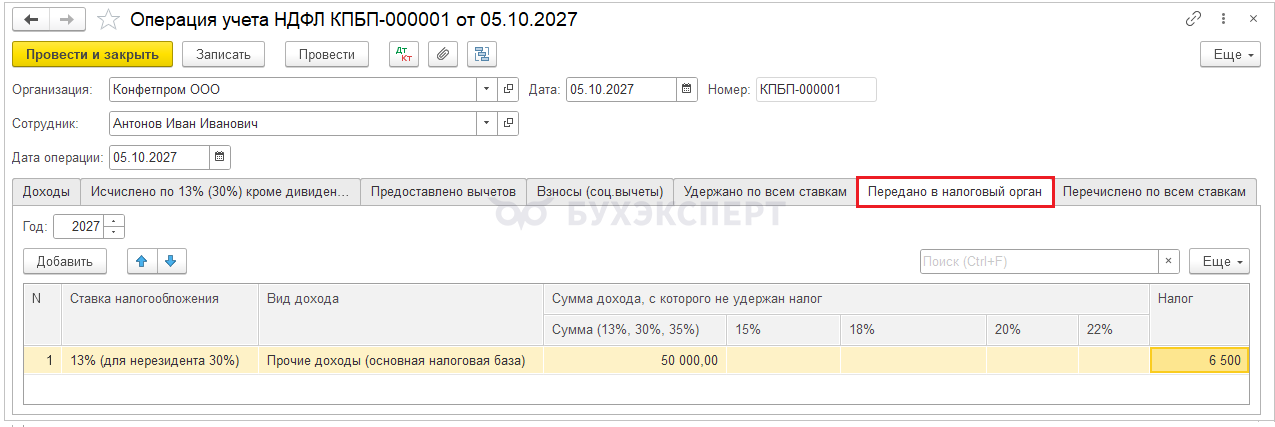1275x427 pixels.
Task: Switch to Доходы tab
Action: [x=46, y=192]
